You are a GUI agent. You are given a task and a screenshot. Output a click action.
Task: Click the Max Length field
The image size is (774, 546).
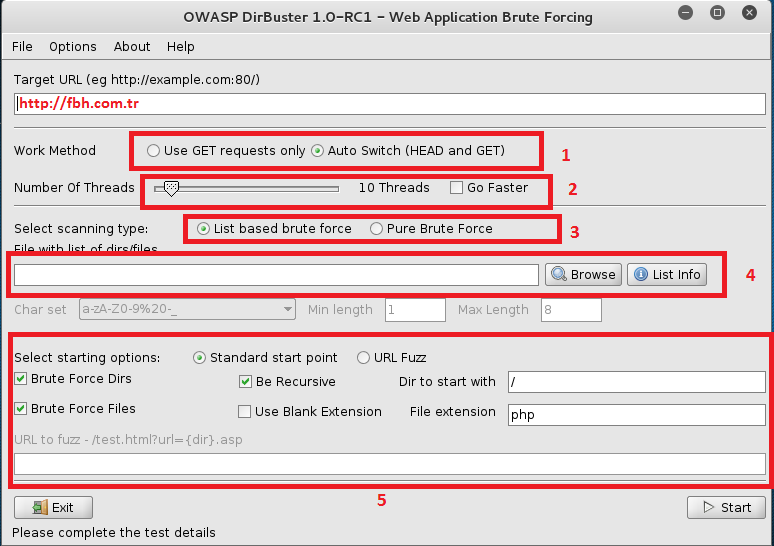pos(571,310)
